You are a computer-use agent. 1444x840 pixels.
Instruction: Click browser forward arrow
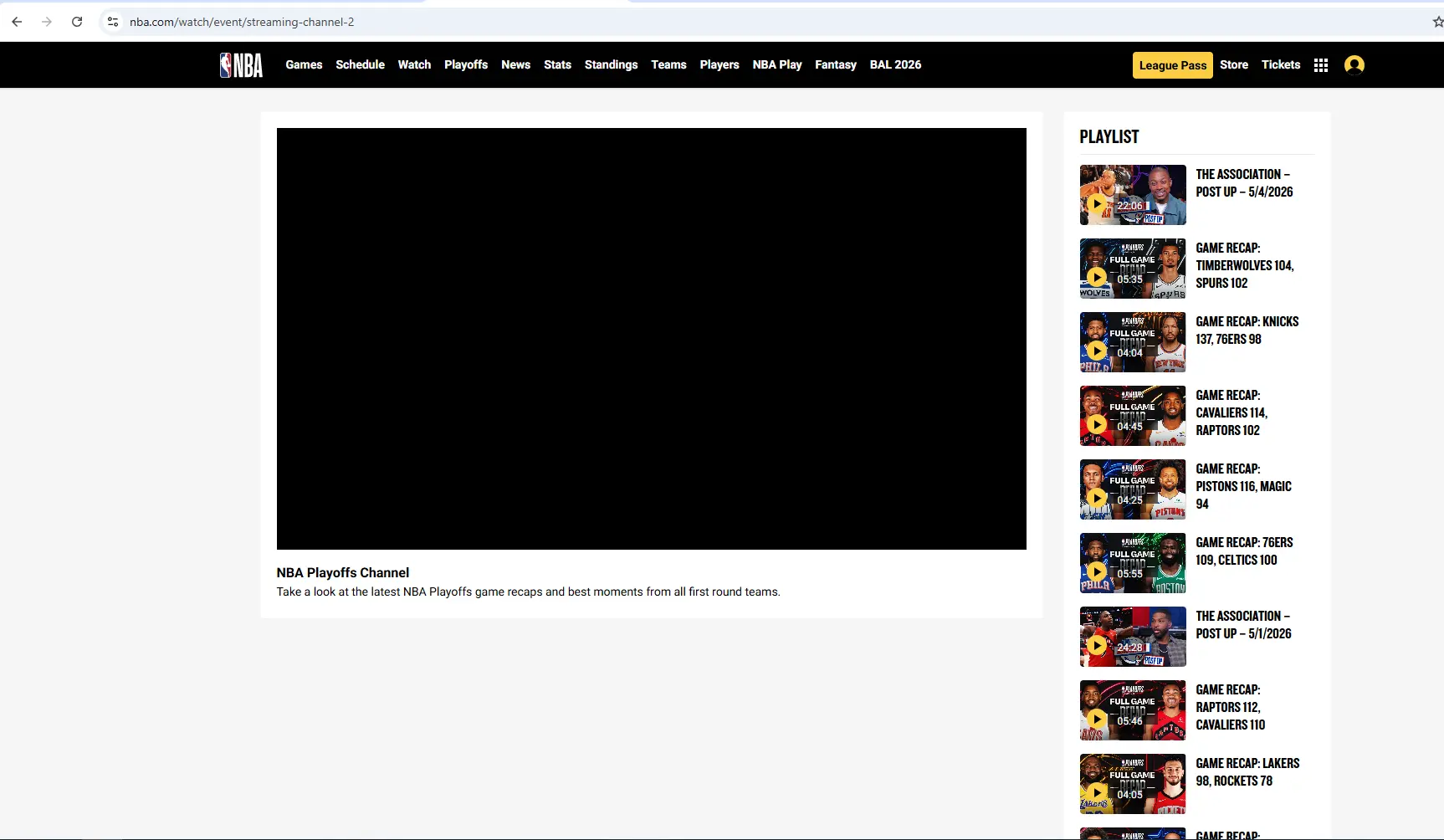click(x=47, y=22)
